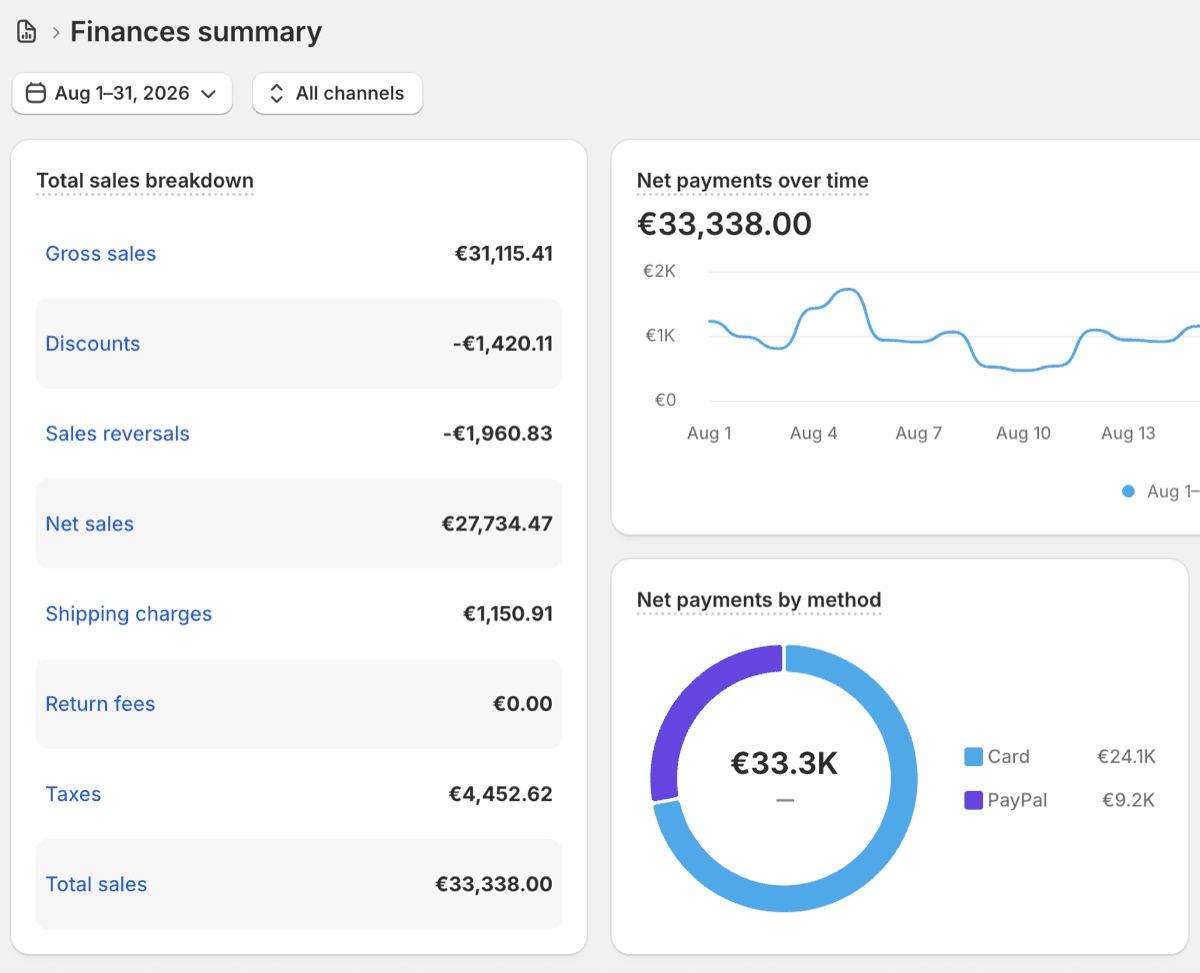Click the €2K y-axis label

[659, 271]
